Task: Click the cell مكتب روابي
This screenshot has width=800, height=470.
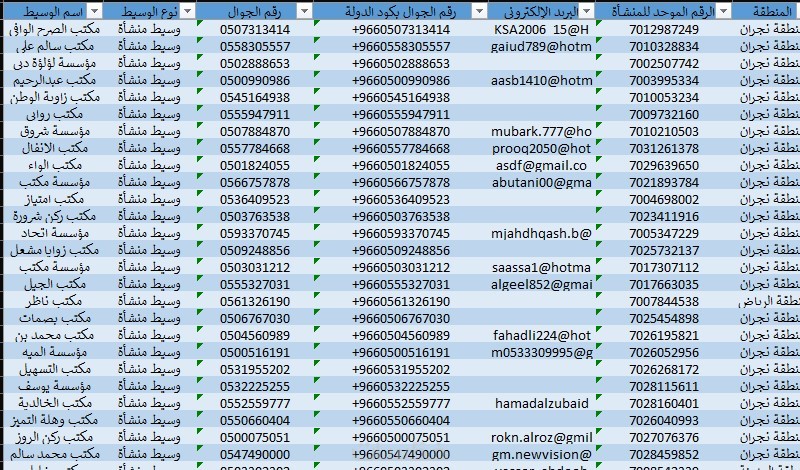Action: coord(53,114)
